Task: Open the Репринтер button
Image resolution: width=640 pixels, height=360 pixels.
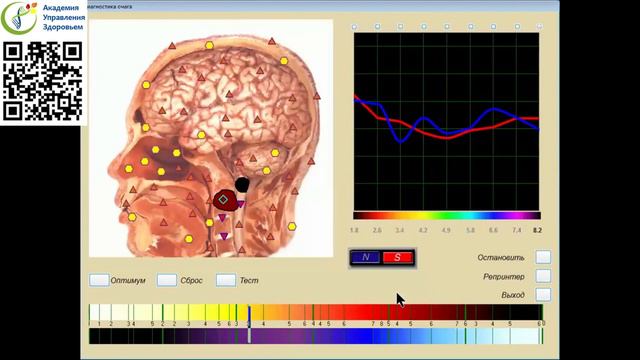Action: (x=543, y=276)
